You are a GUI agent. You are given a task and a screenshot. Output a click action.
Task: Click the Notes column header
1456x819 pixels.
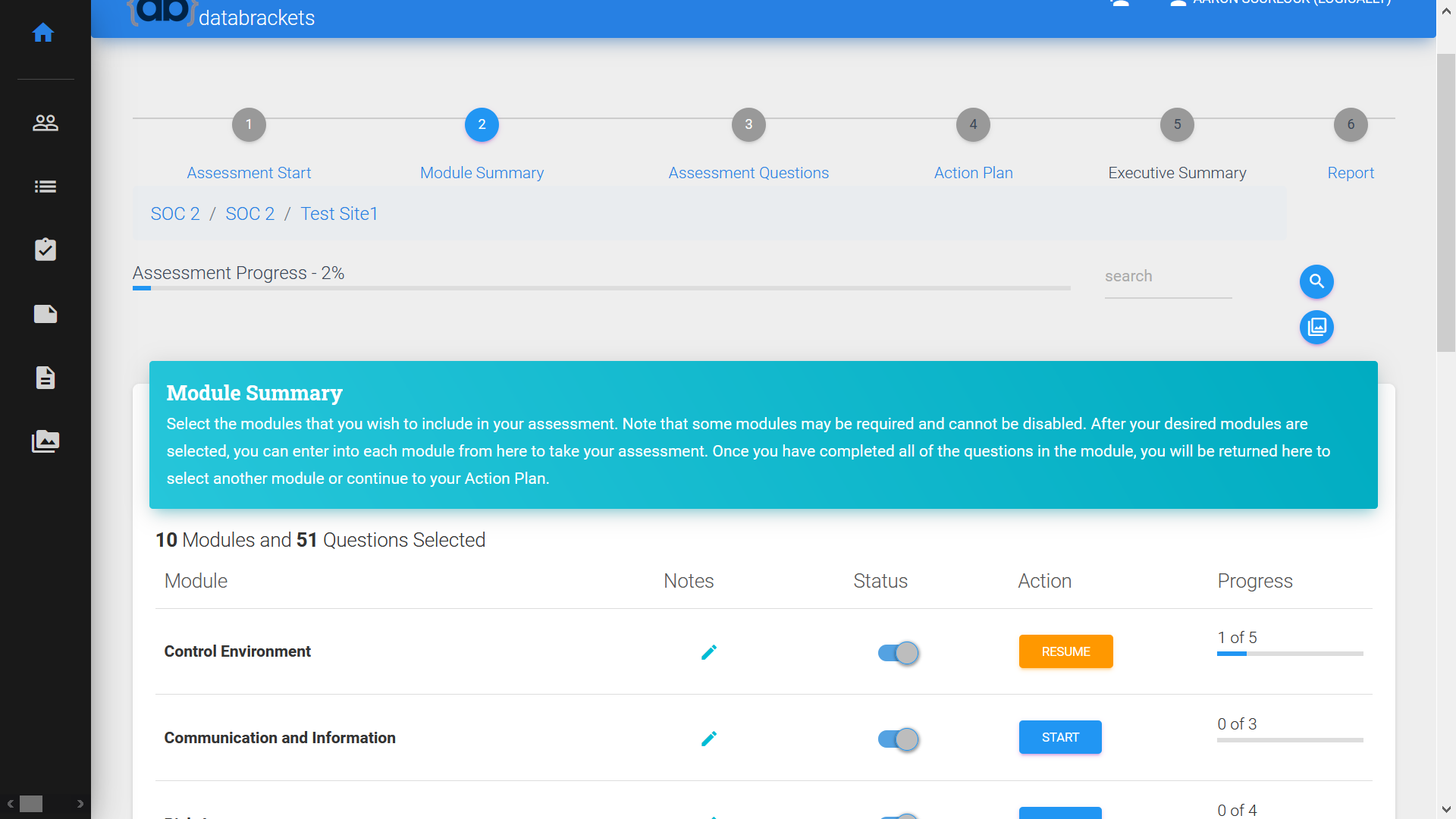(689, 581)
